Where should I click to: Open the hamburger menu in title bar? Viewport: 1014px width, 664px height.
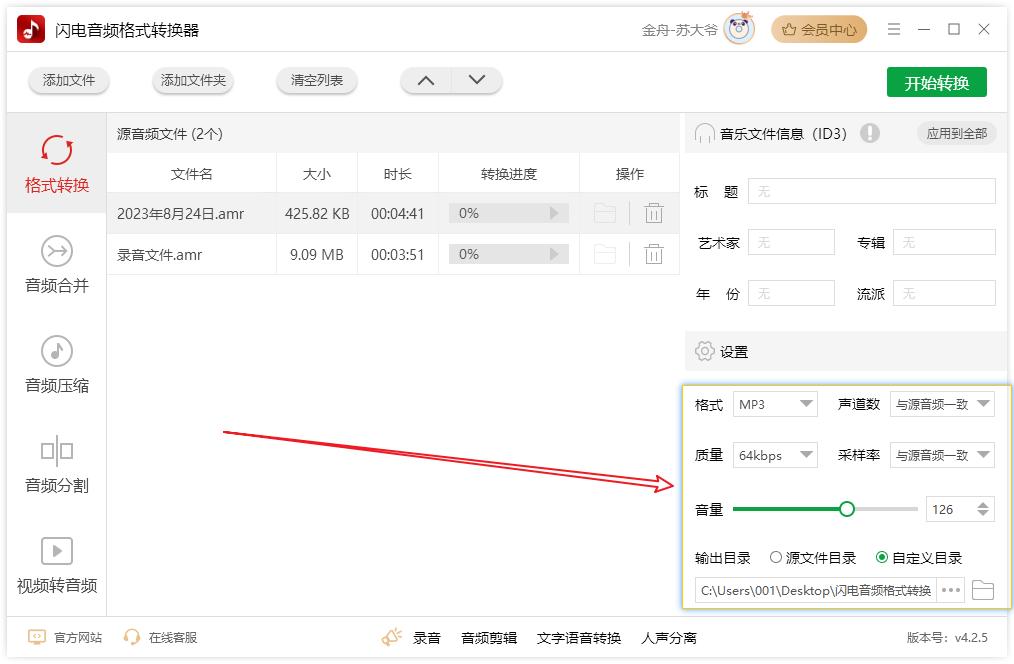click(893, 30)
